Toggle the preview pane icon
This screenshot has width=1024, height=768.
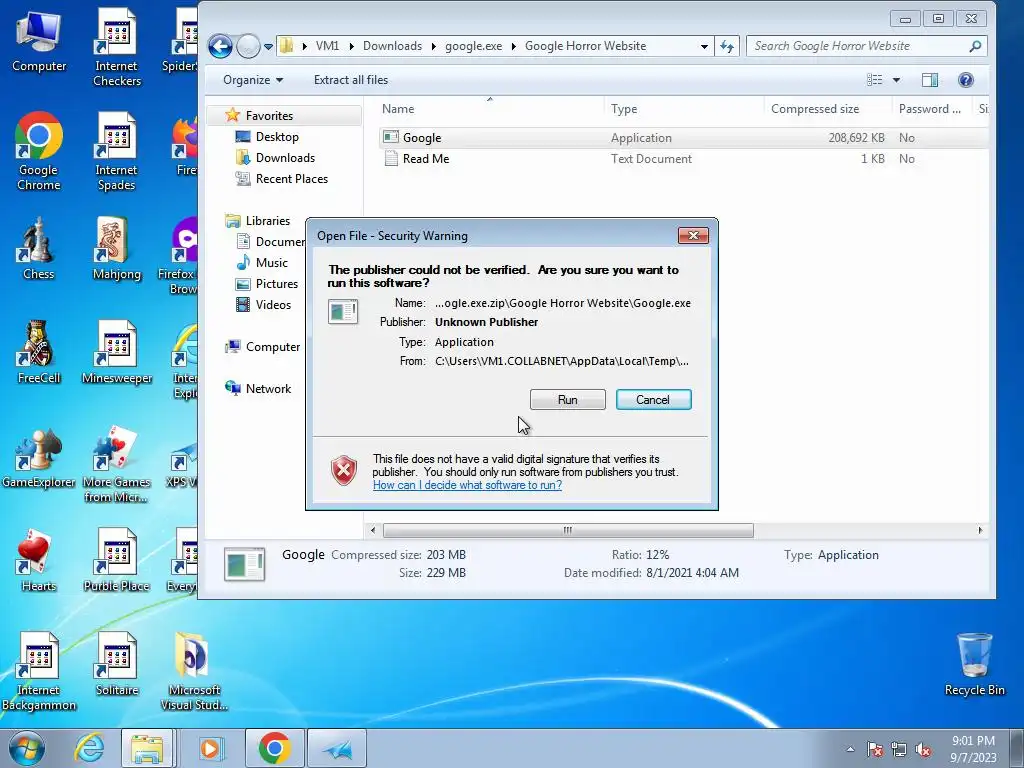[x=929, y=80]
